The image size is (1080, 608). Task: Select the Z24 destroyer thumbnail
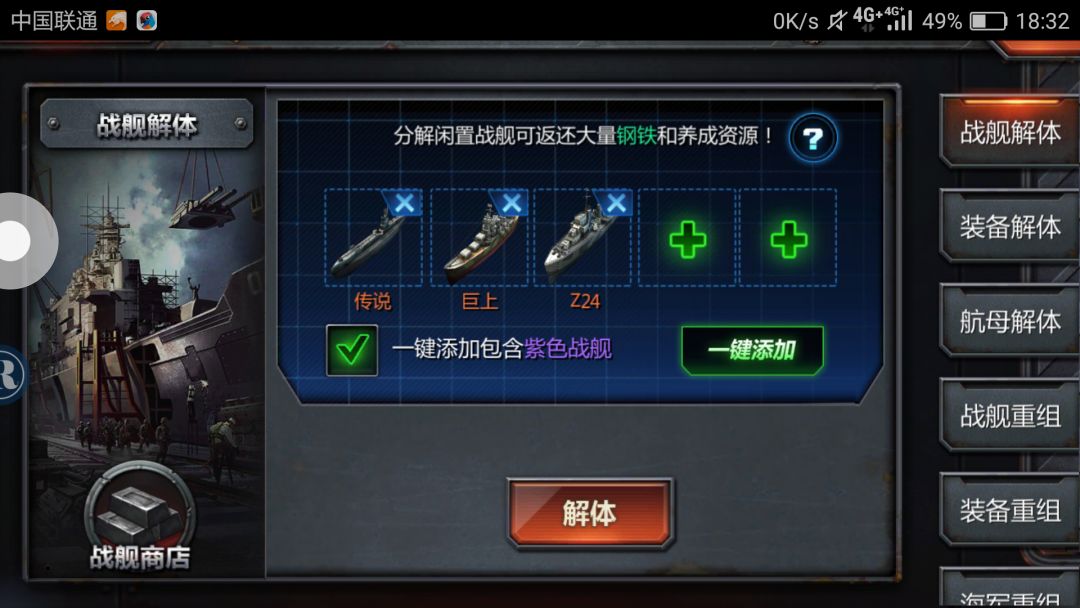click(x=583, y=238)
